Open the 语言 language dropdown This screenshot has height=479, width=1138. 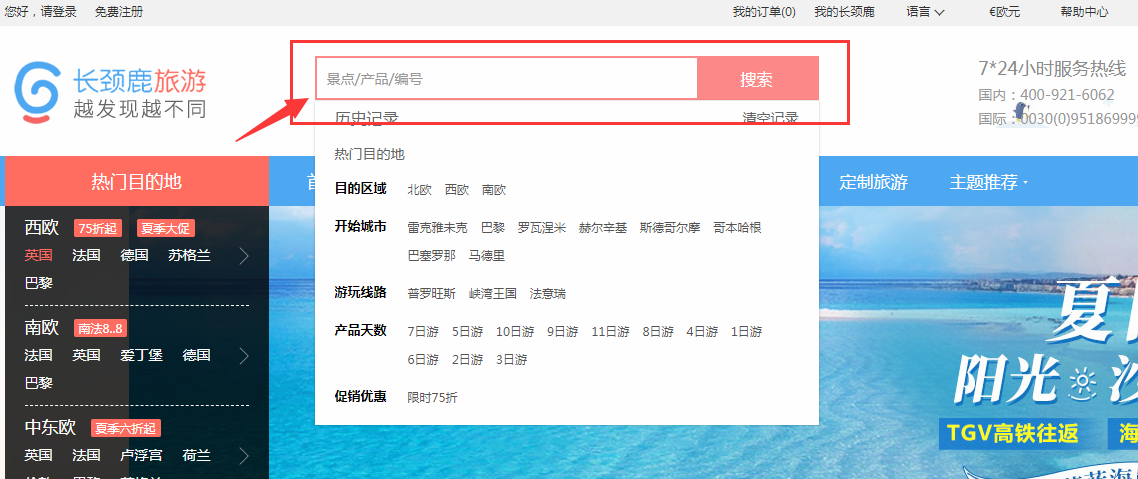pos(925,12)
